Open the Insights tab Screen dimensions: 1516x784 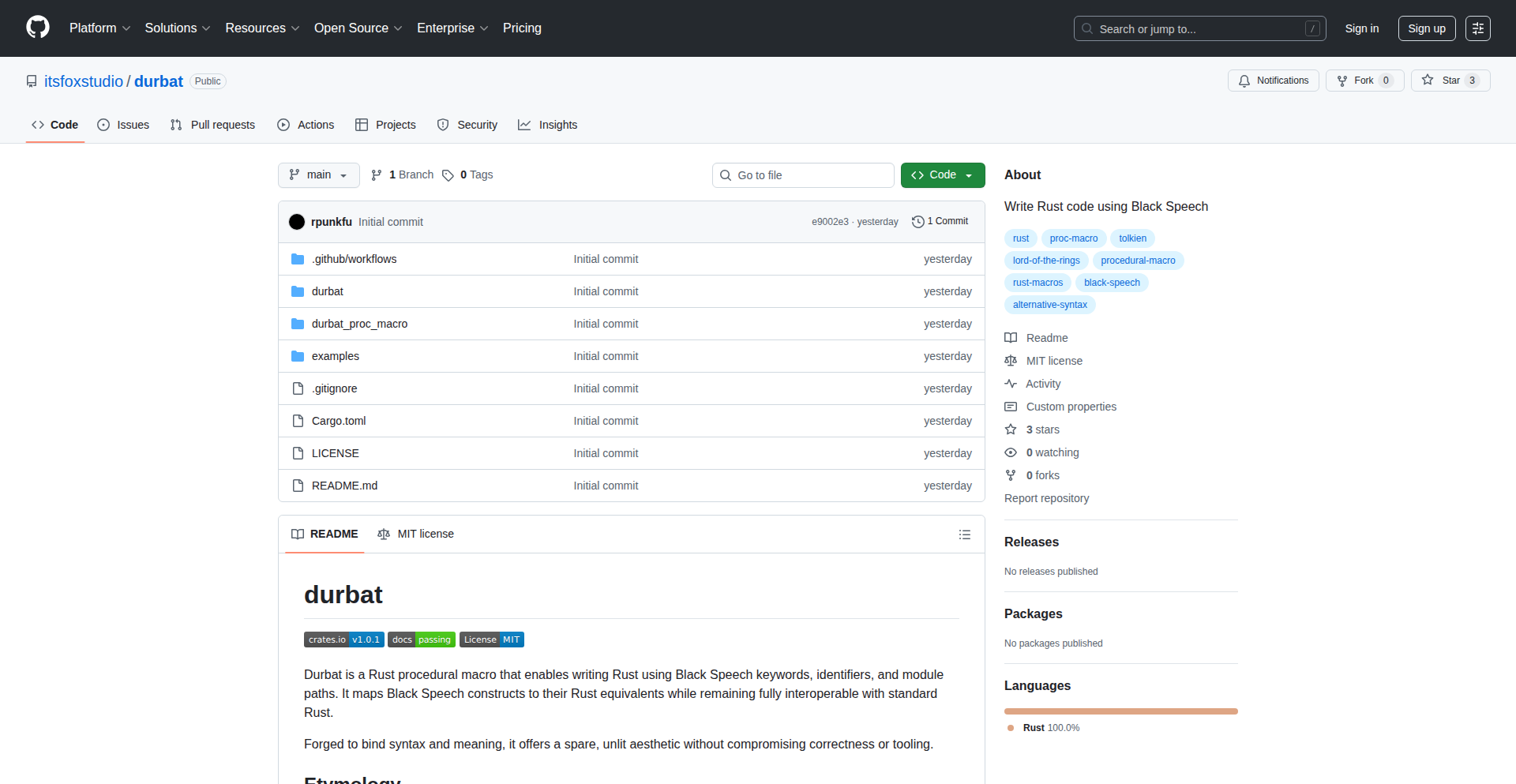click(548, 125)
